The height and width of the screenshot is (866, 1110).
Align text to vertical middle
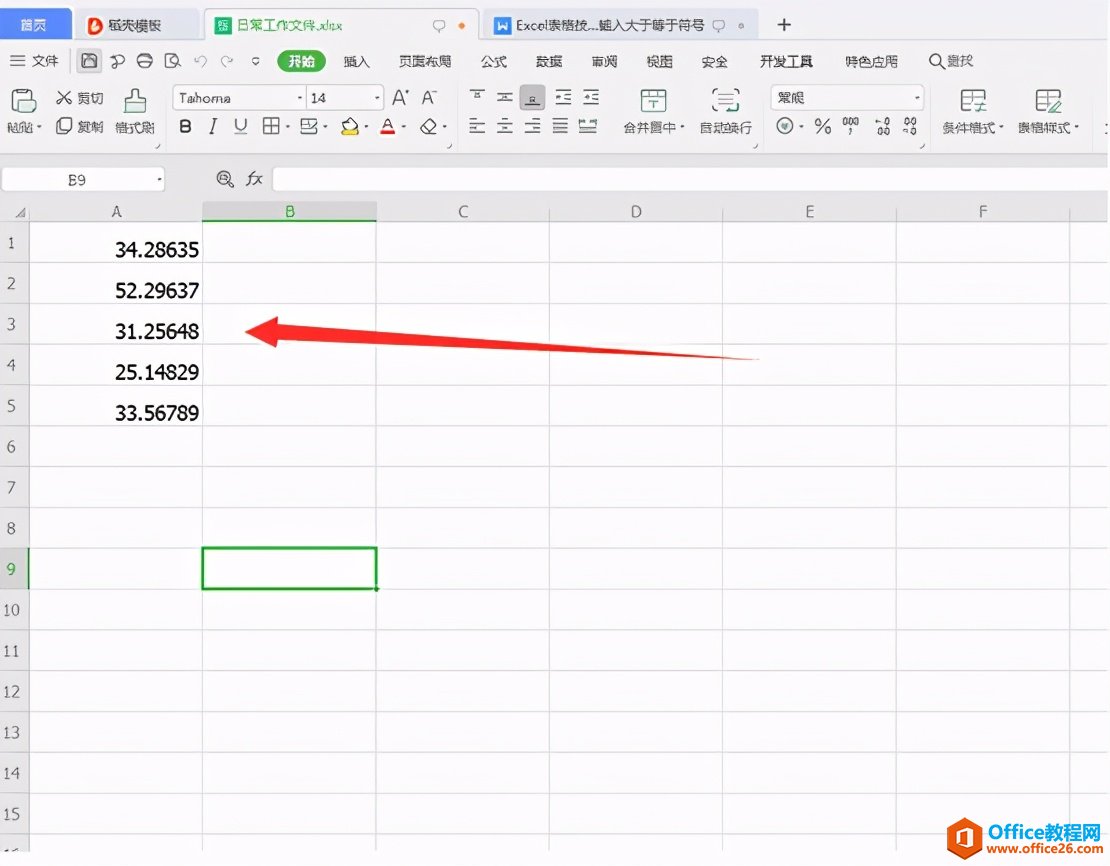(x=505, y=97)
